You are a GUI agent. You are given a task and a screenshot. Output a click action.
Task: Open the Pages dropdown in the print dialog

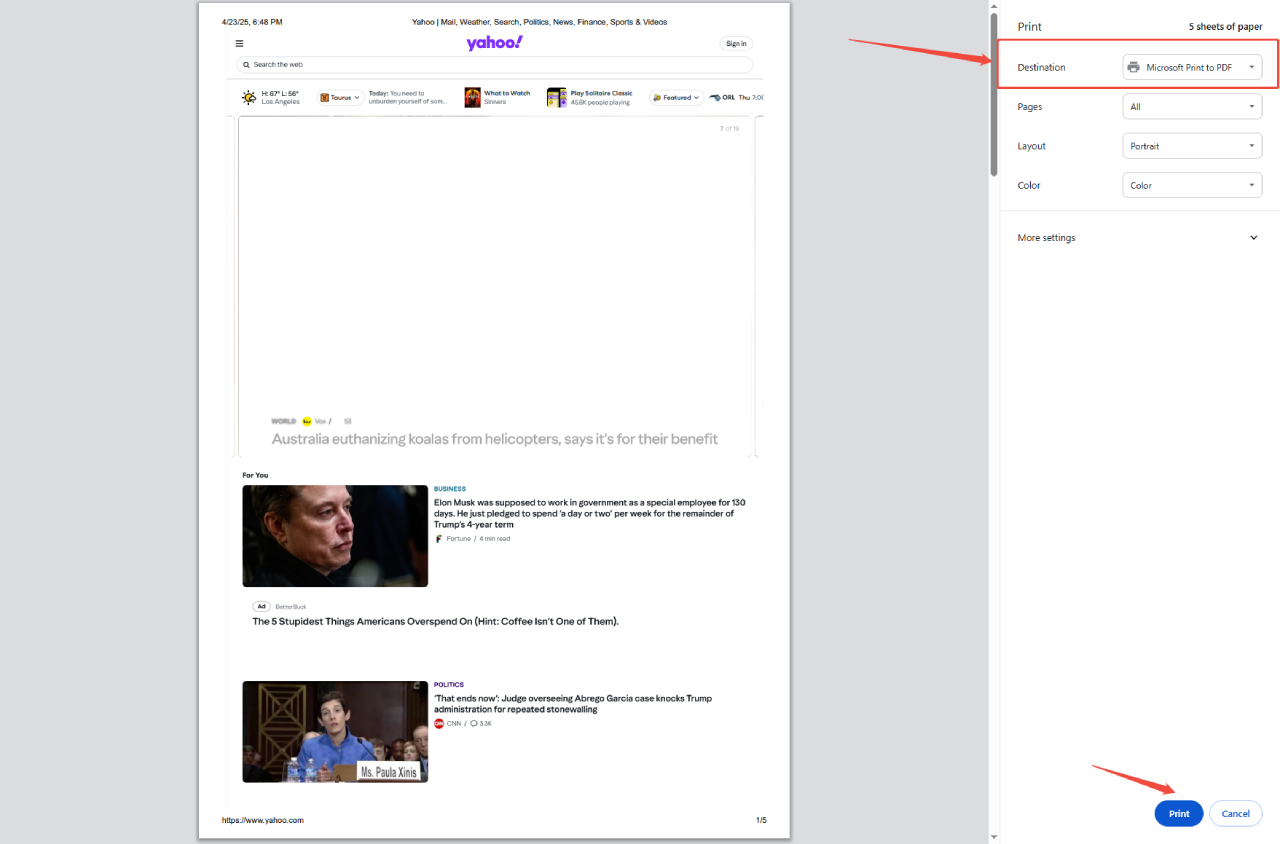click(x=1192, y=106)
